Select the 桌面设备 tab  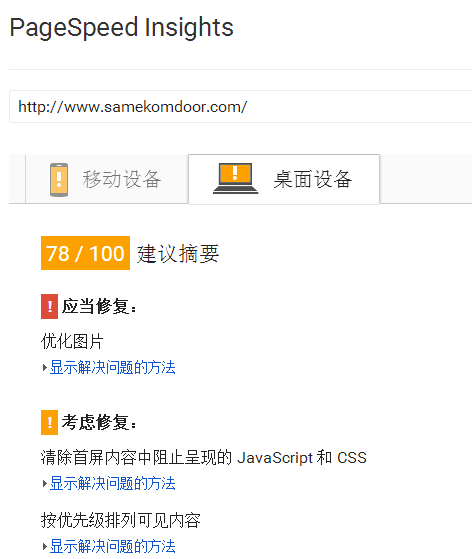pyautogui.click(x=284, y=179)
